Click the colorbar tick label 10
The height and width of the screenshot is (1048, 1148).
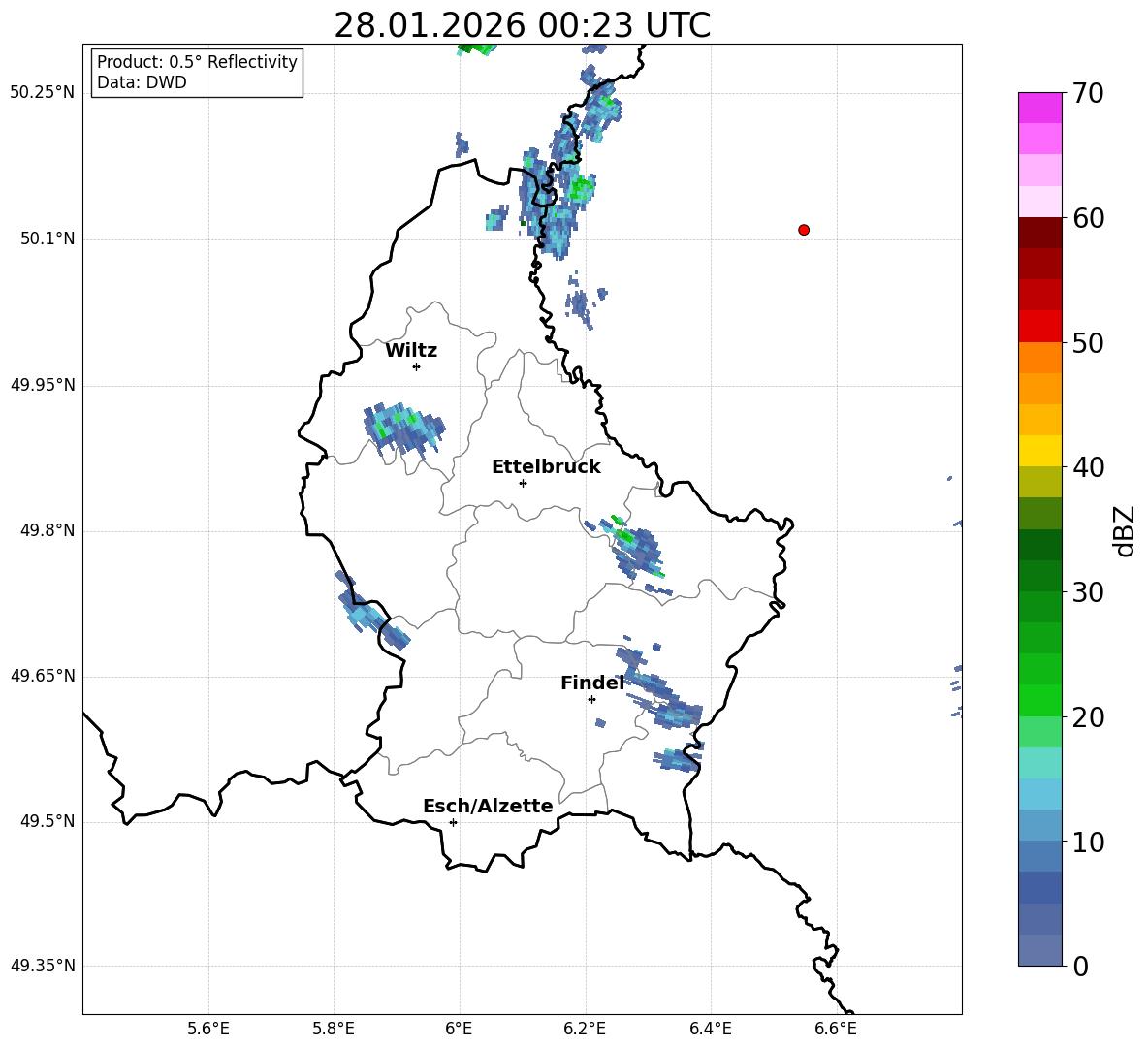coord(1087,842)
